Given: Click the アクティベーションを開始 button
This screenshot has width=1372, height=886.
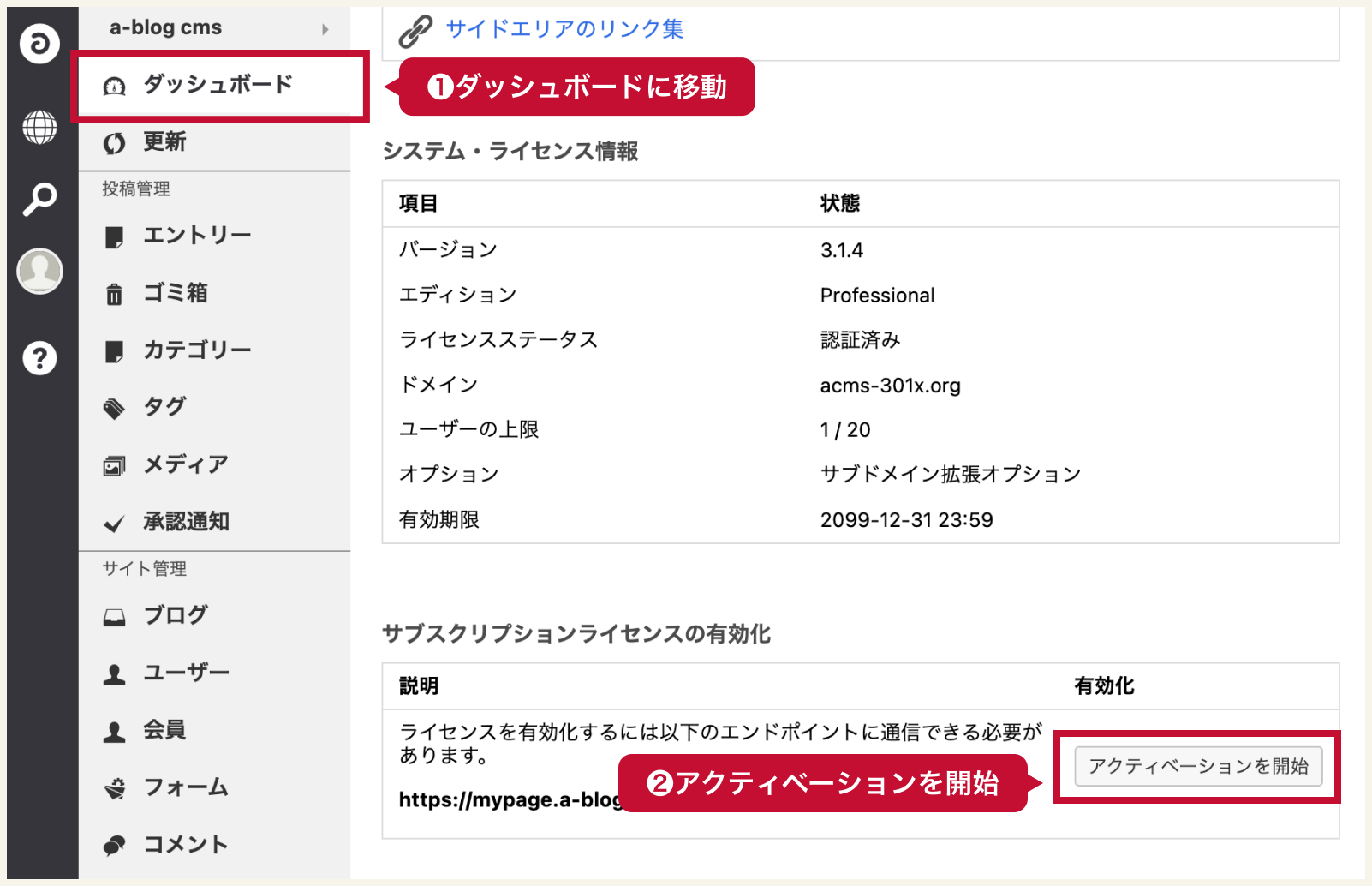Looking at the screenshot, I should 1197,766.
